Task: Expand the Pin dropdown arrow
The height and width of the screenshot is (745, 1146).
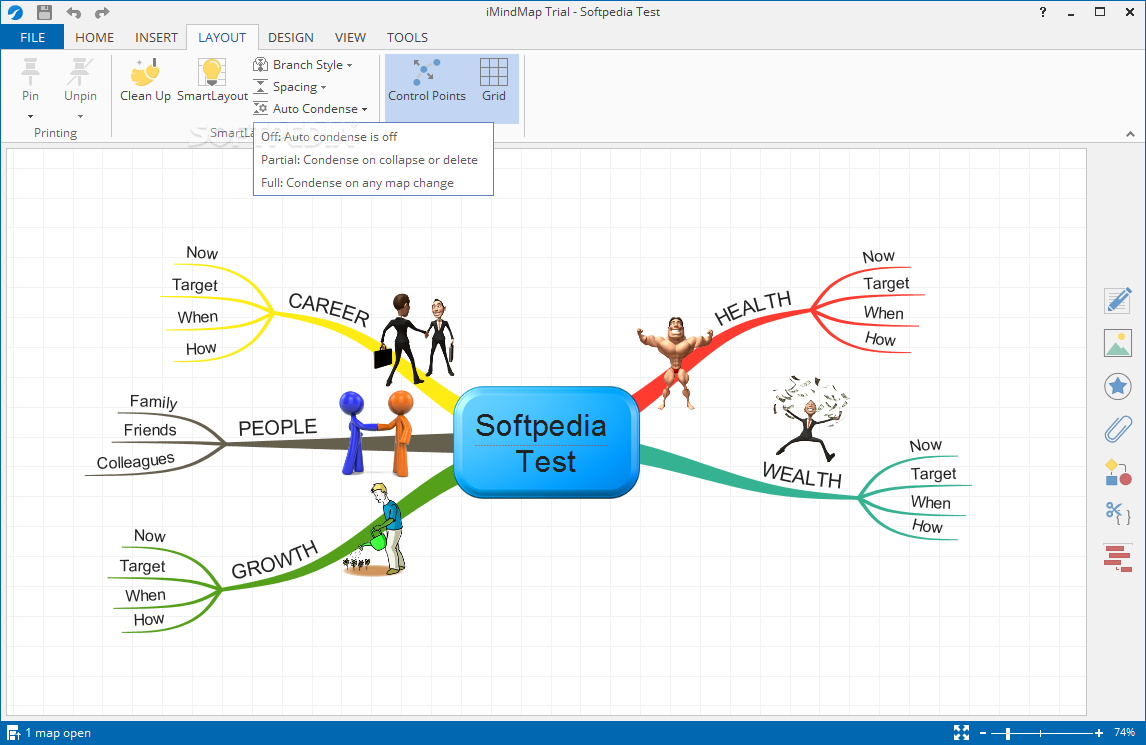Action: tap(30, 116)
